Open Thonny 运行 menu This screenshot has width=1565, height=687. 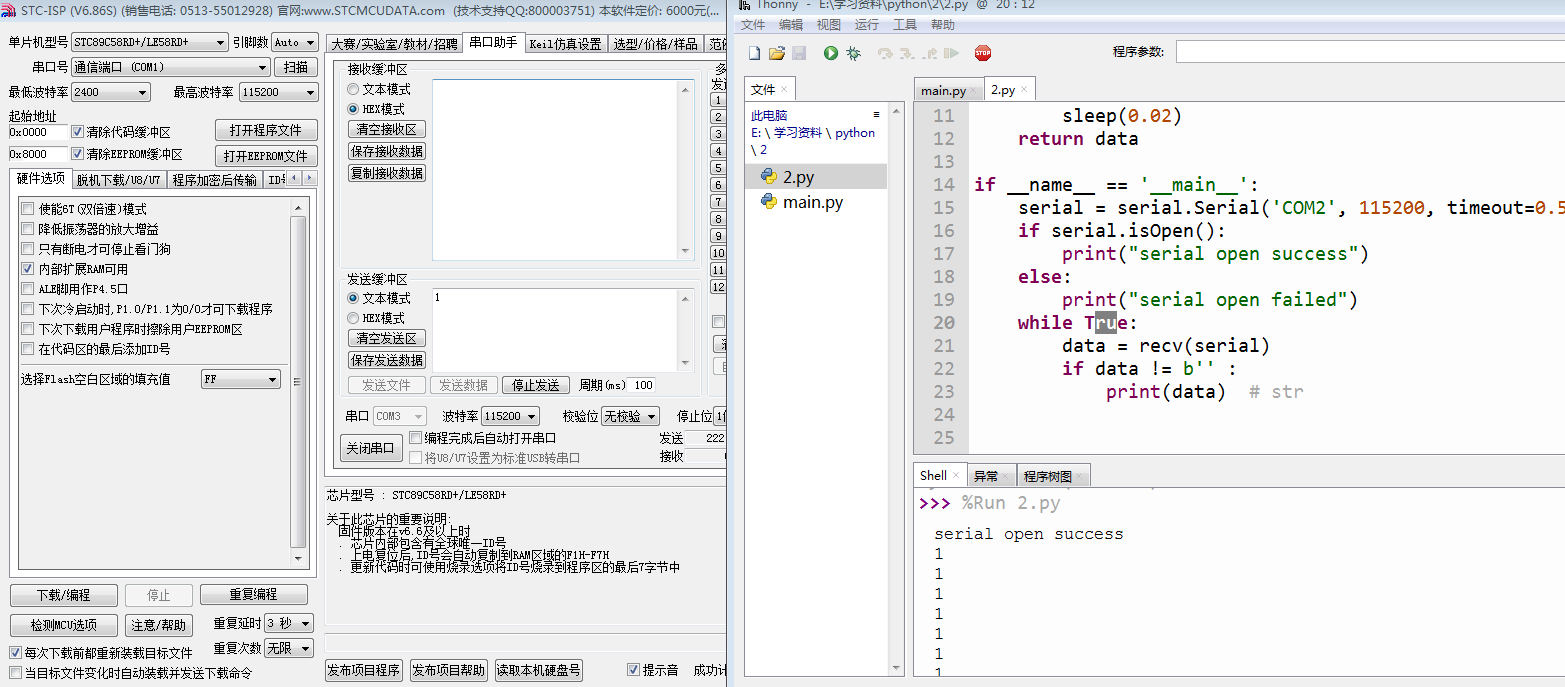point(867,25)
